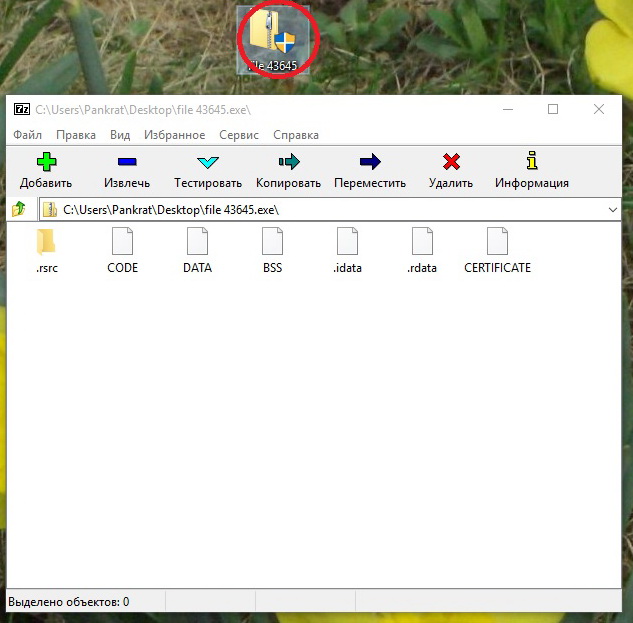
Task: Select the file 43645 desktop icon
Action: click(273, 40)
